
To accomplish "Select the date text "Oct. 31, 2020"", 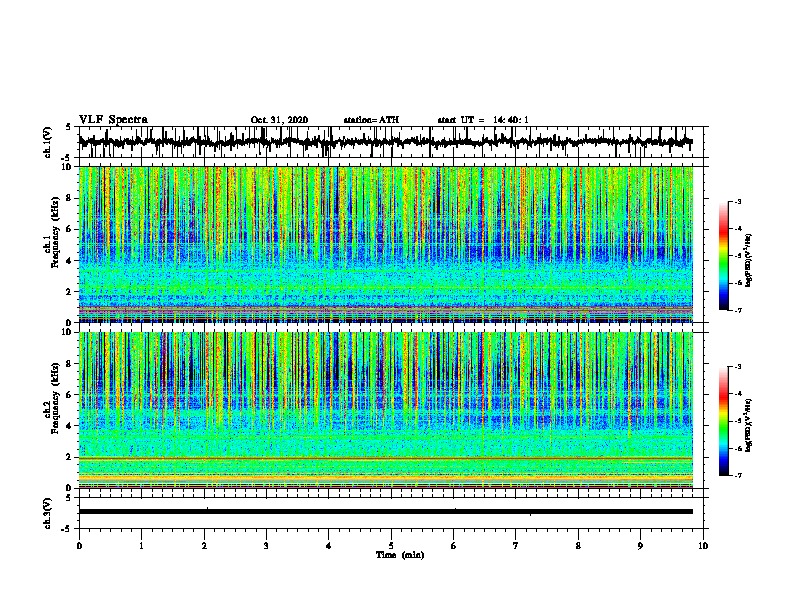I will [279, 120].
